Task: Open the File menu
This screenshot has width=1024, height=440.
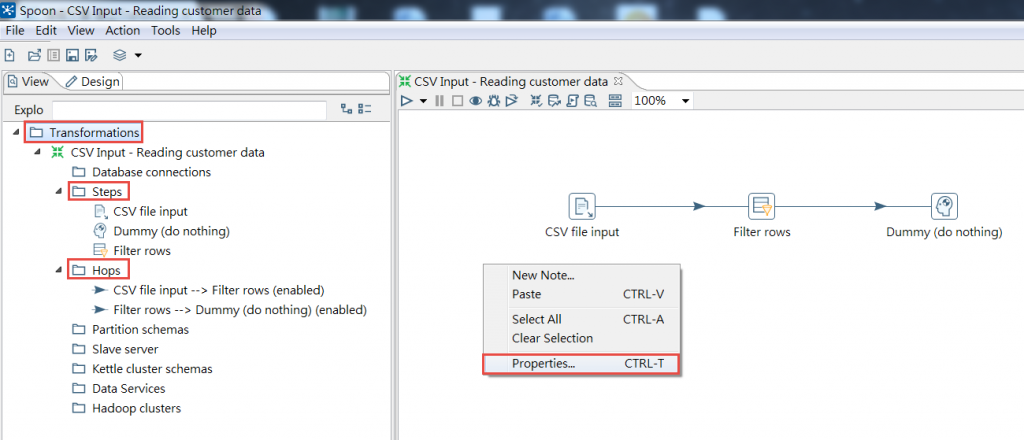Action: (x=14, y=31)
